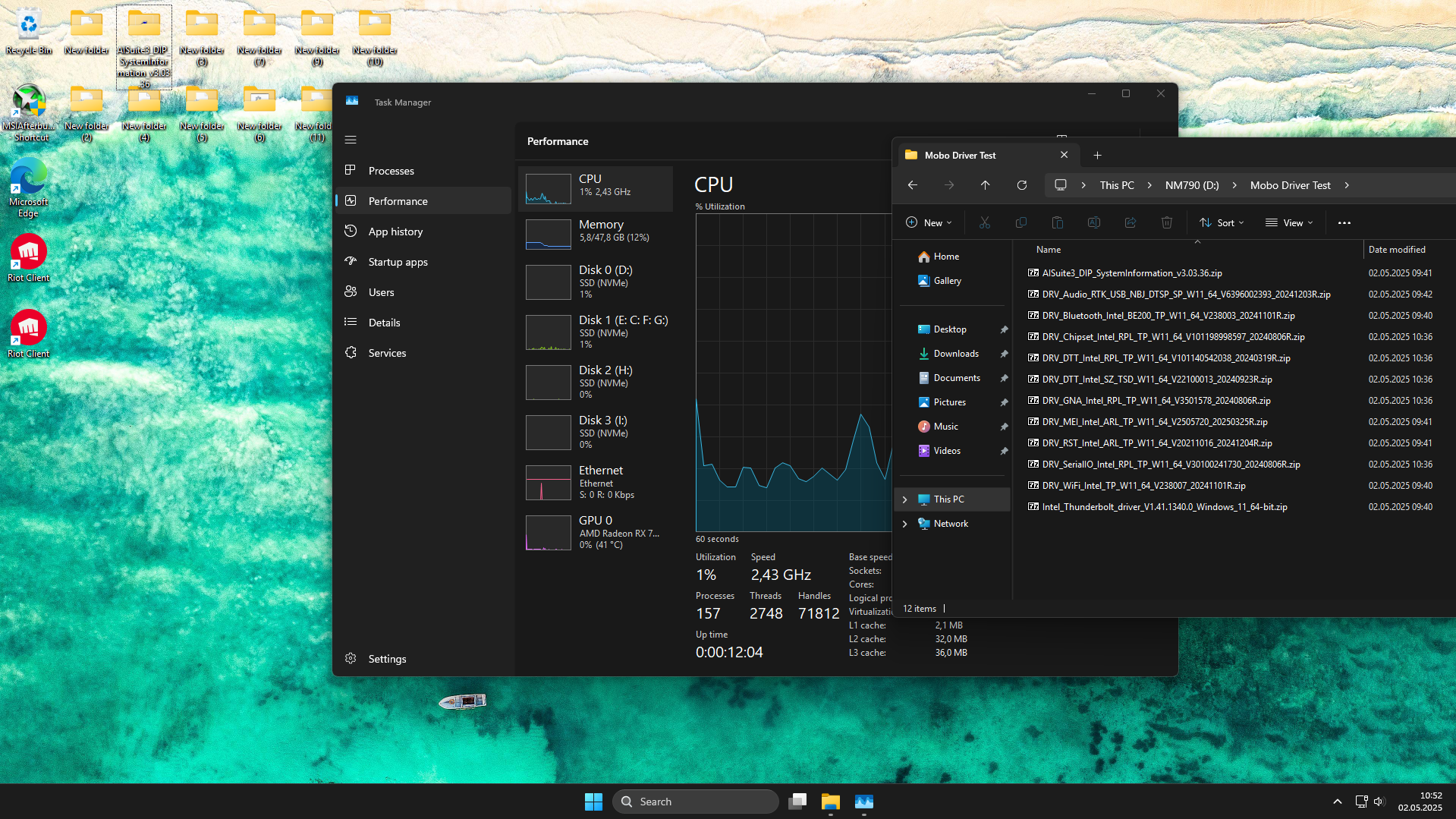
Task: Toggle Task Manager hamburger navigation menu
Action: pyautogui.click(x=351, y=140)
